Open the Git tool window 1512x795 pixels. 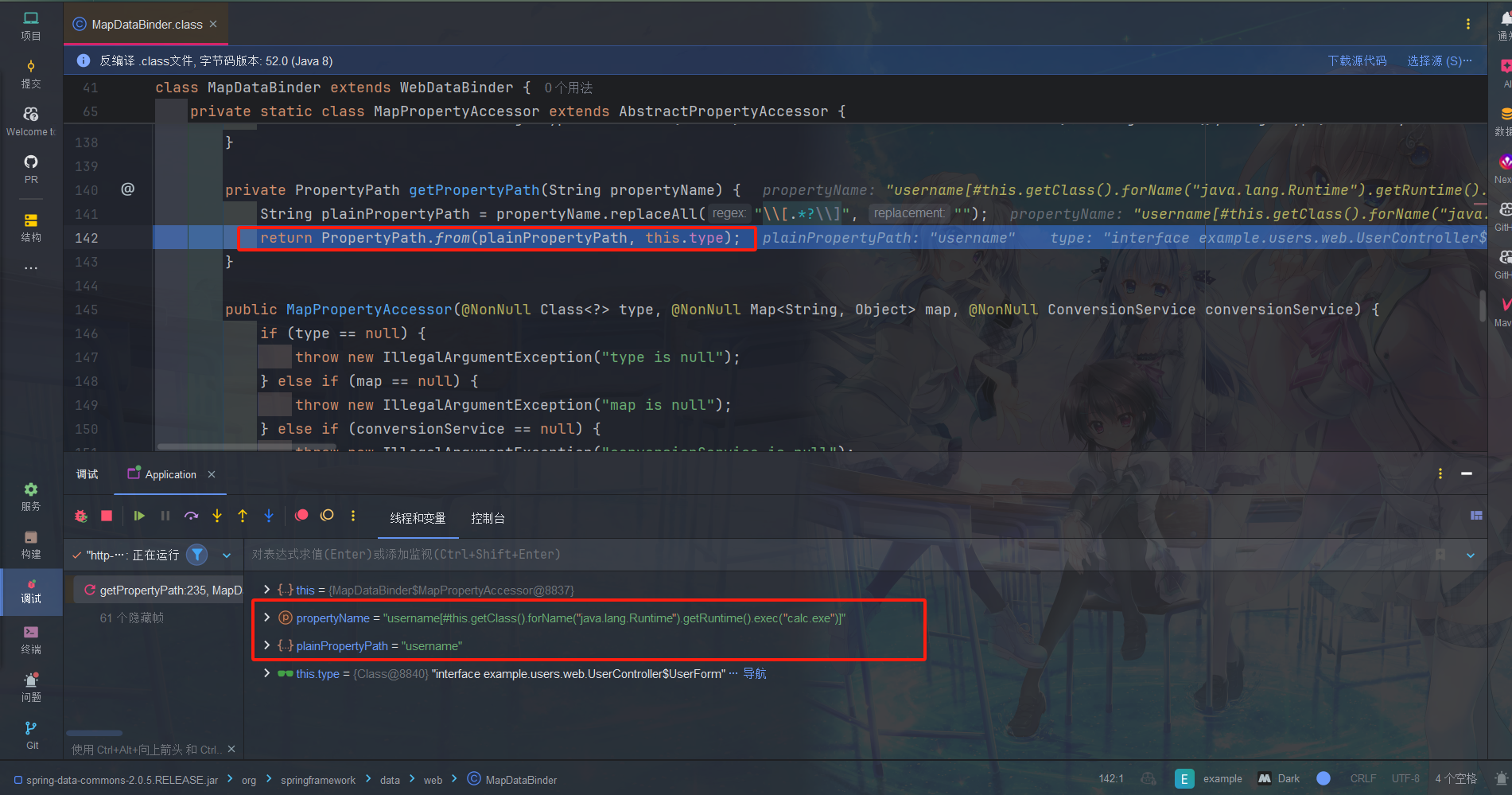[x=31, y=735]
